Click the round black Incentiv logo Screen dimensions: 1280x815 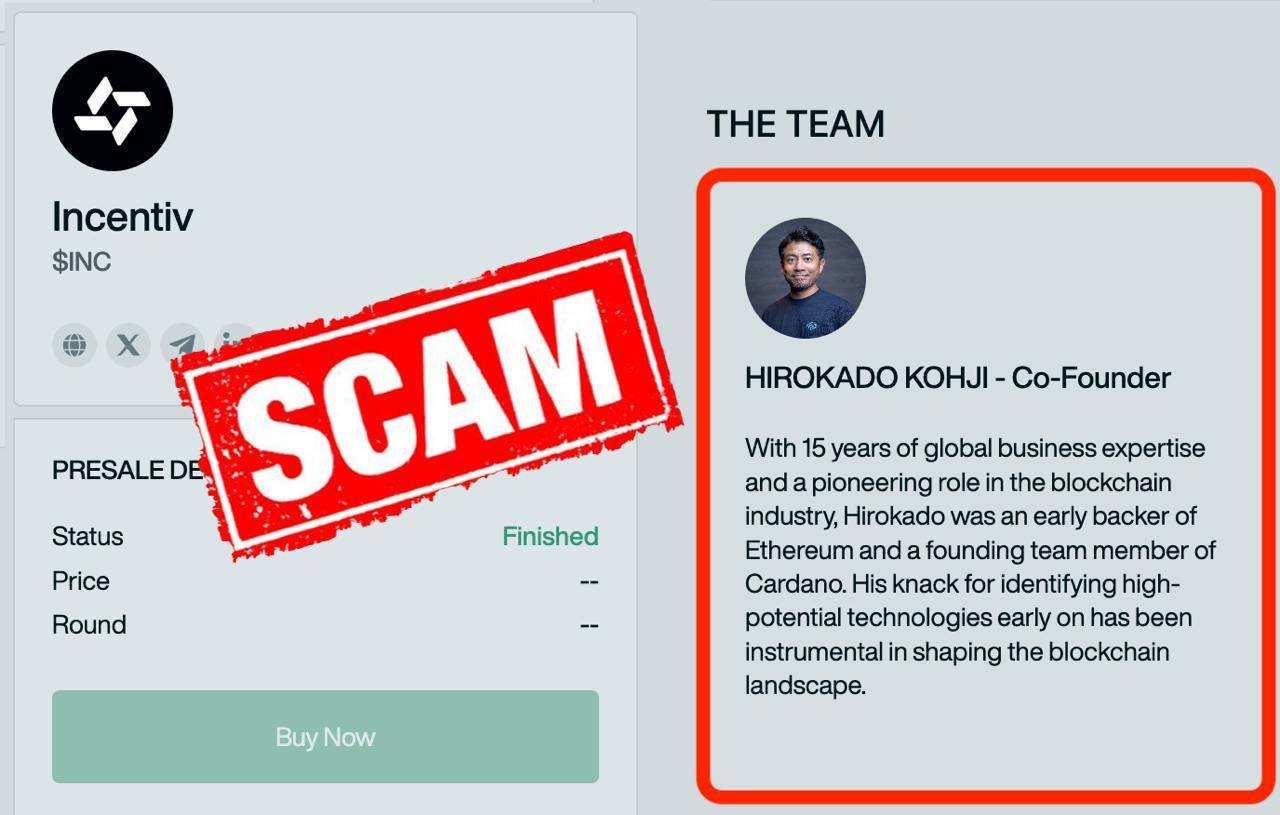coord(112,110)
